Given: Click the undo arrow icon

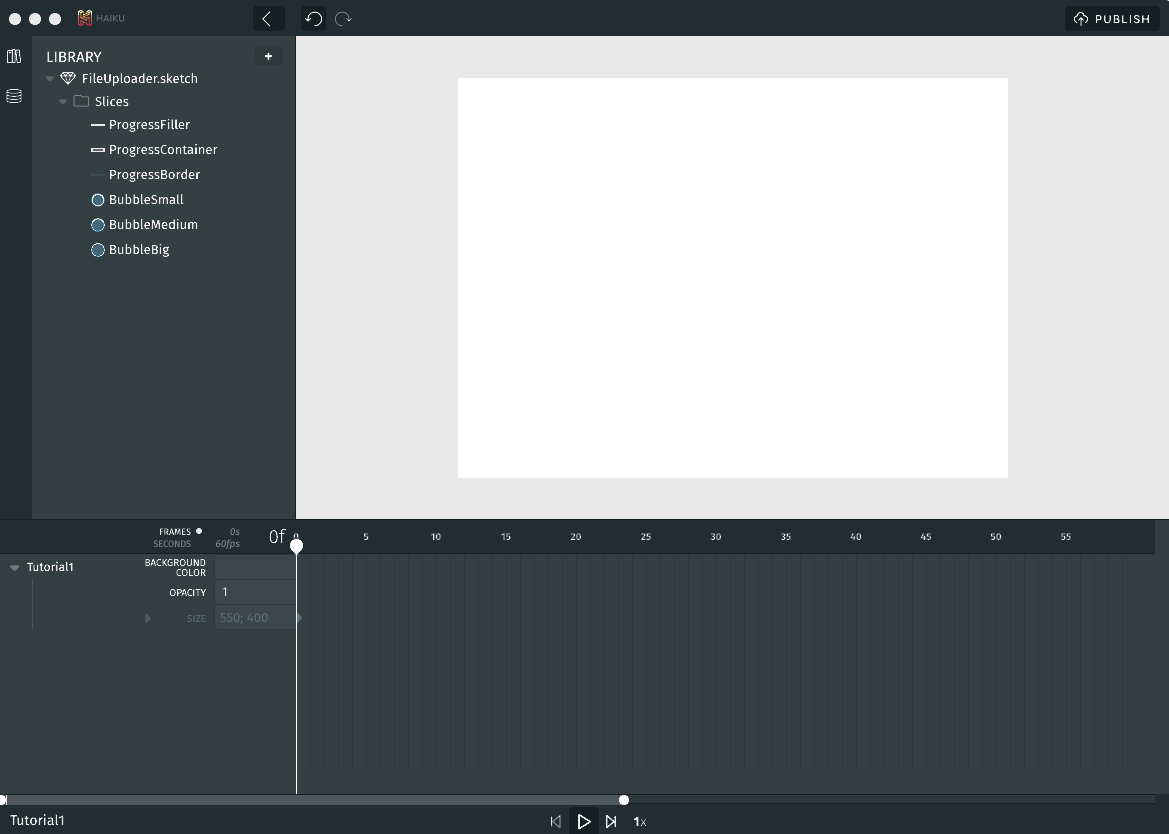Looking at the screenshot, I should tap(313, 19).
